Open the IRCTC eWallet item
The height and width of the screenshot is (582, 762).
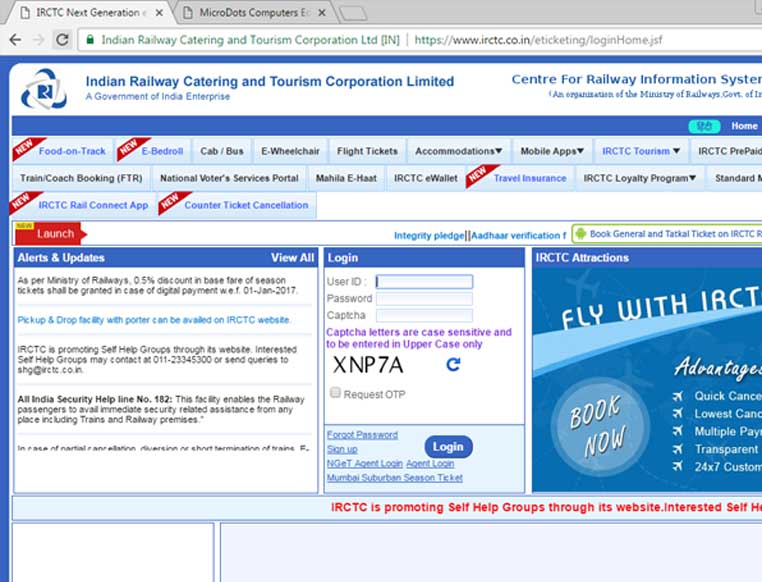[x=426, y=178]
